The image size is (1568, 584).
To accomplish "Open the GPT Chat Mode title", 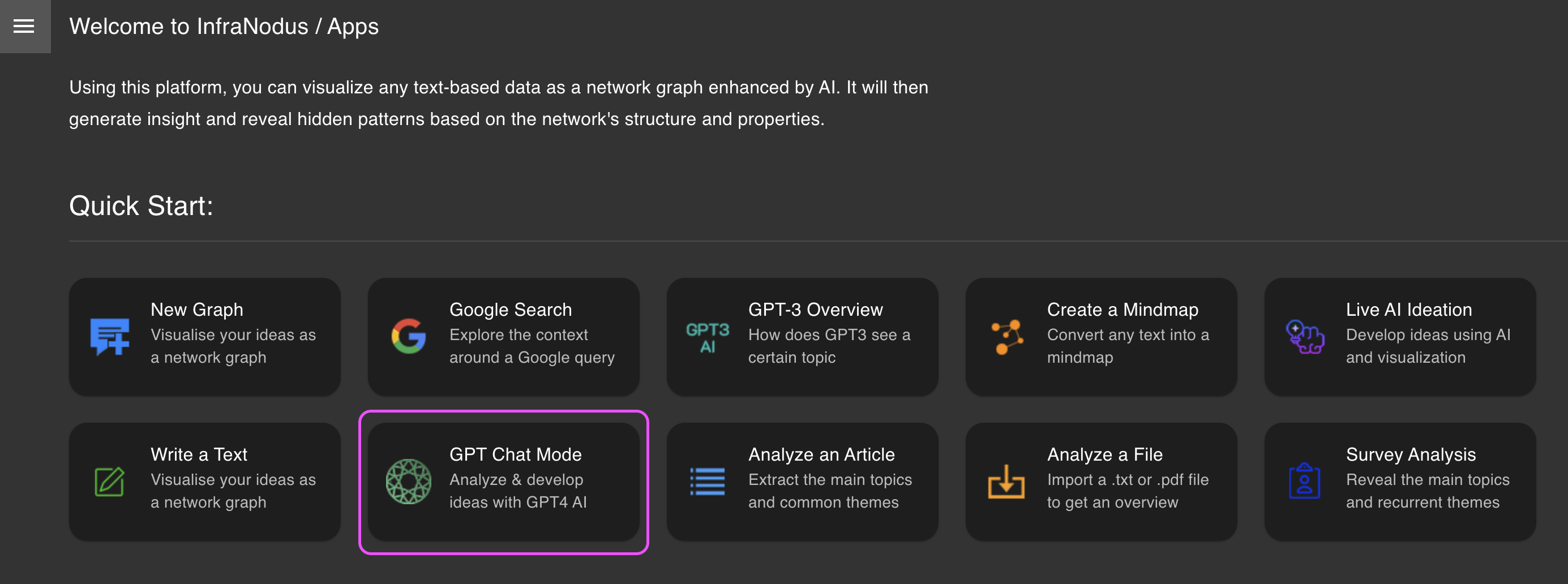I will (516, 454).
